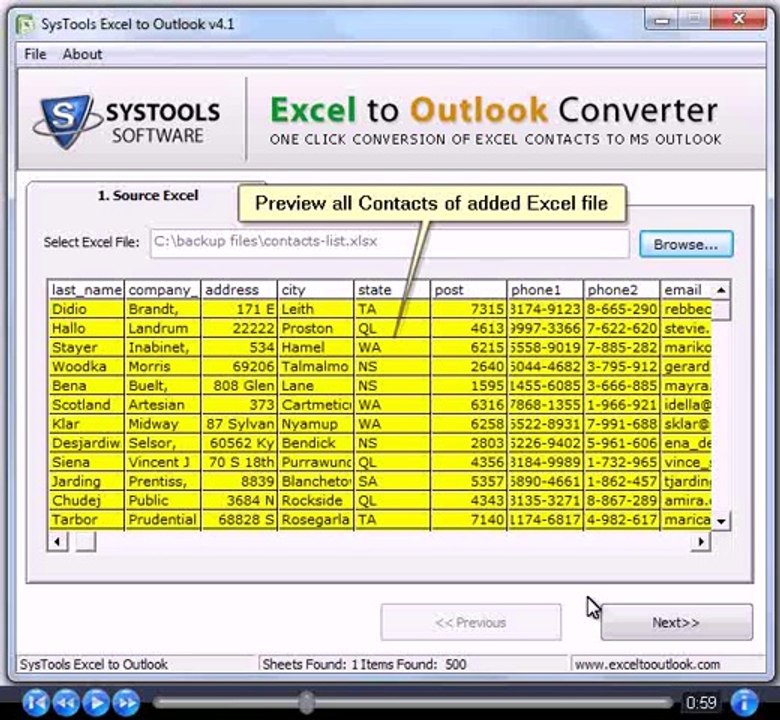Image resolution: width=780 pixels, height=720 pixels.
Task: Click the horizontal scrollbar thumb
Action: 86,541
